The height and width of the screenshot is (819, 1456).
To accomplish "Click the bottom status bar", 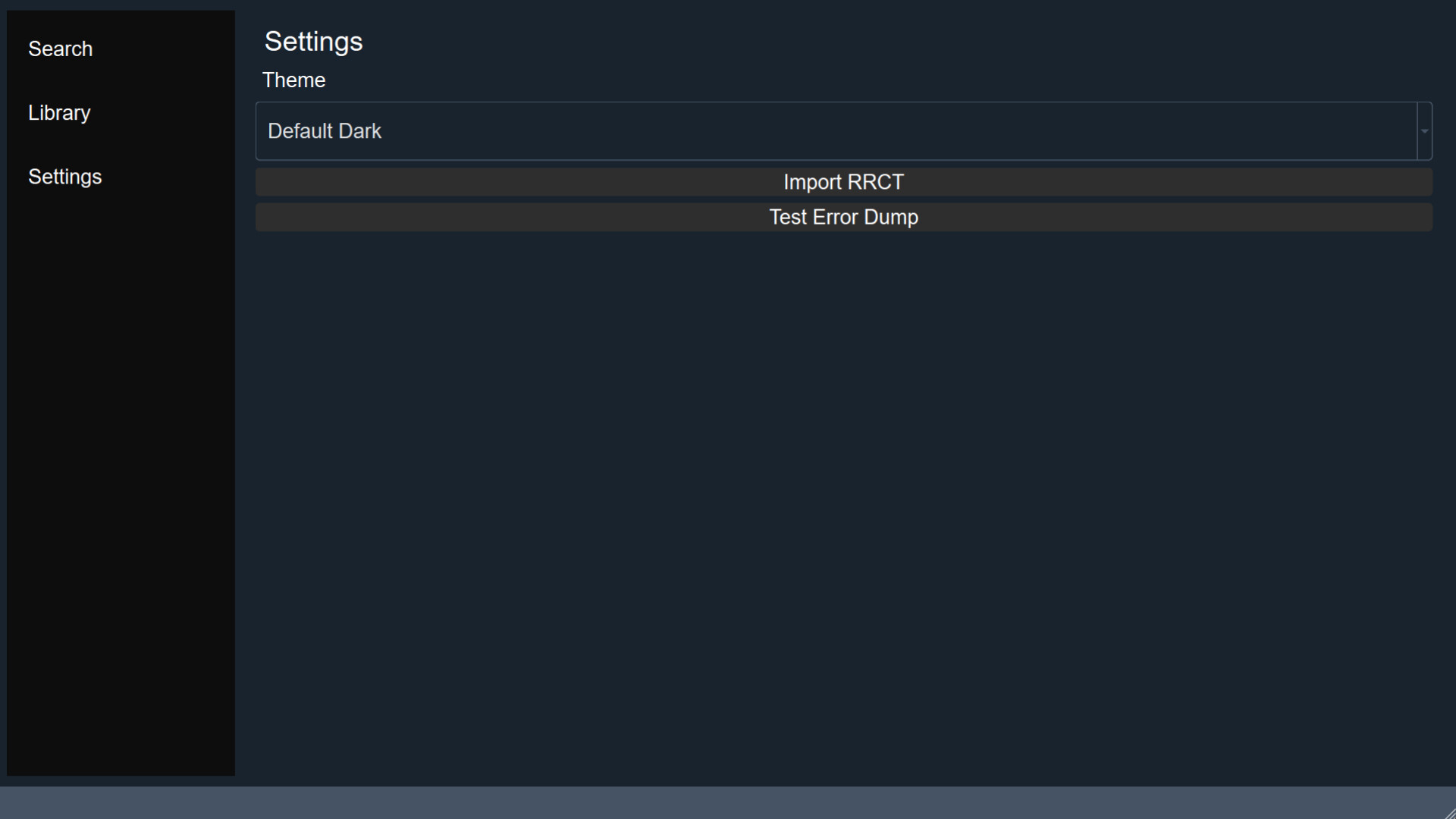I will pyautogui.click(x=728, y=804).
